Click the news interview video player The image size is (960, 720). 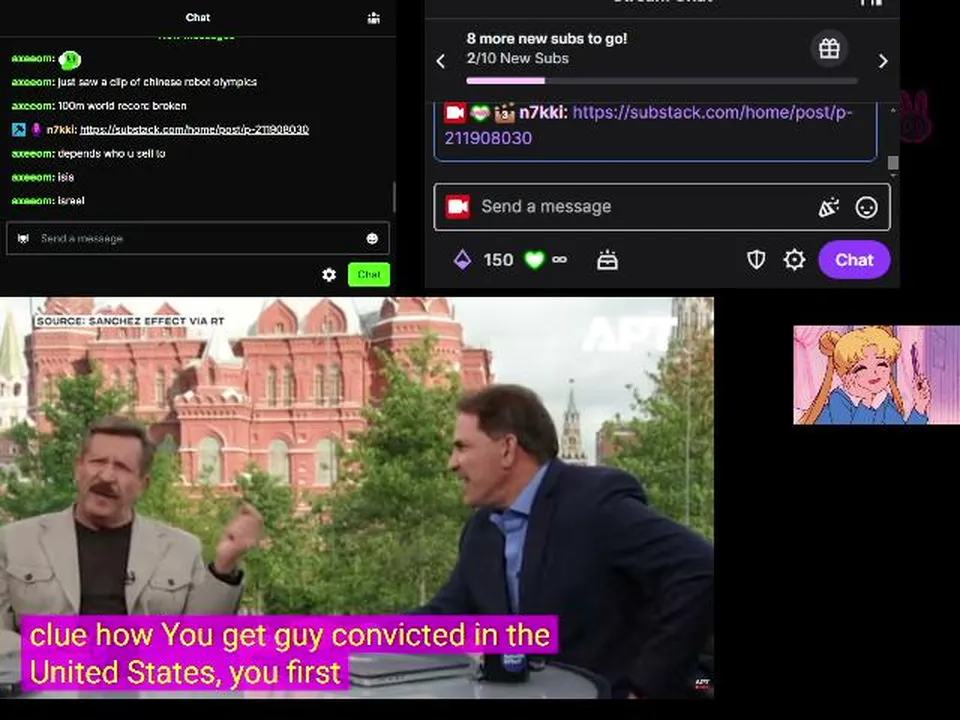[x=357, y=498]
